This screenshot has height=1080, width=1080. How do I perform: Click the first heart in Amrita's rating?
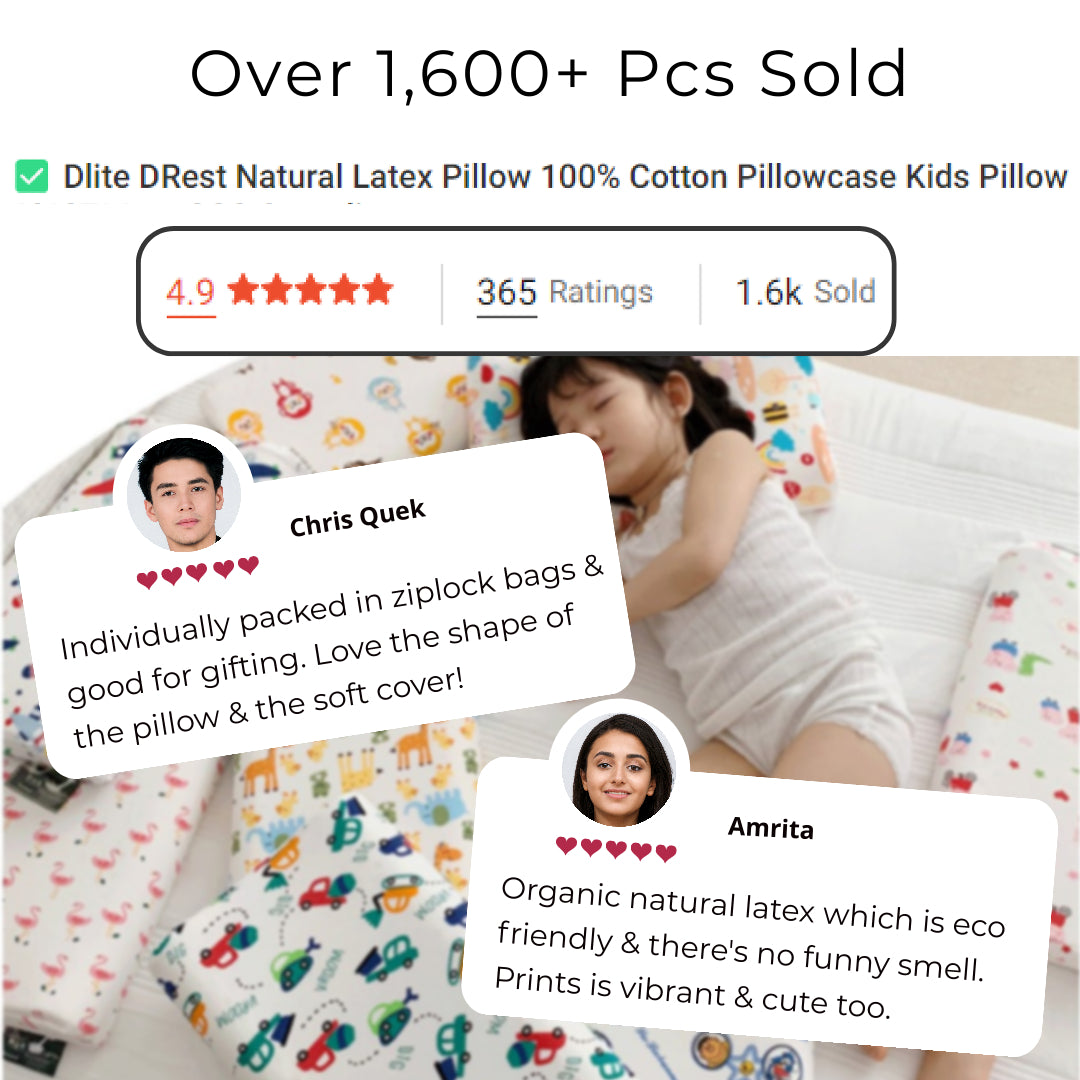566,845
